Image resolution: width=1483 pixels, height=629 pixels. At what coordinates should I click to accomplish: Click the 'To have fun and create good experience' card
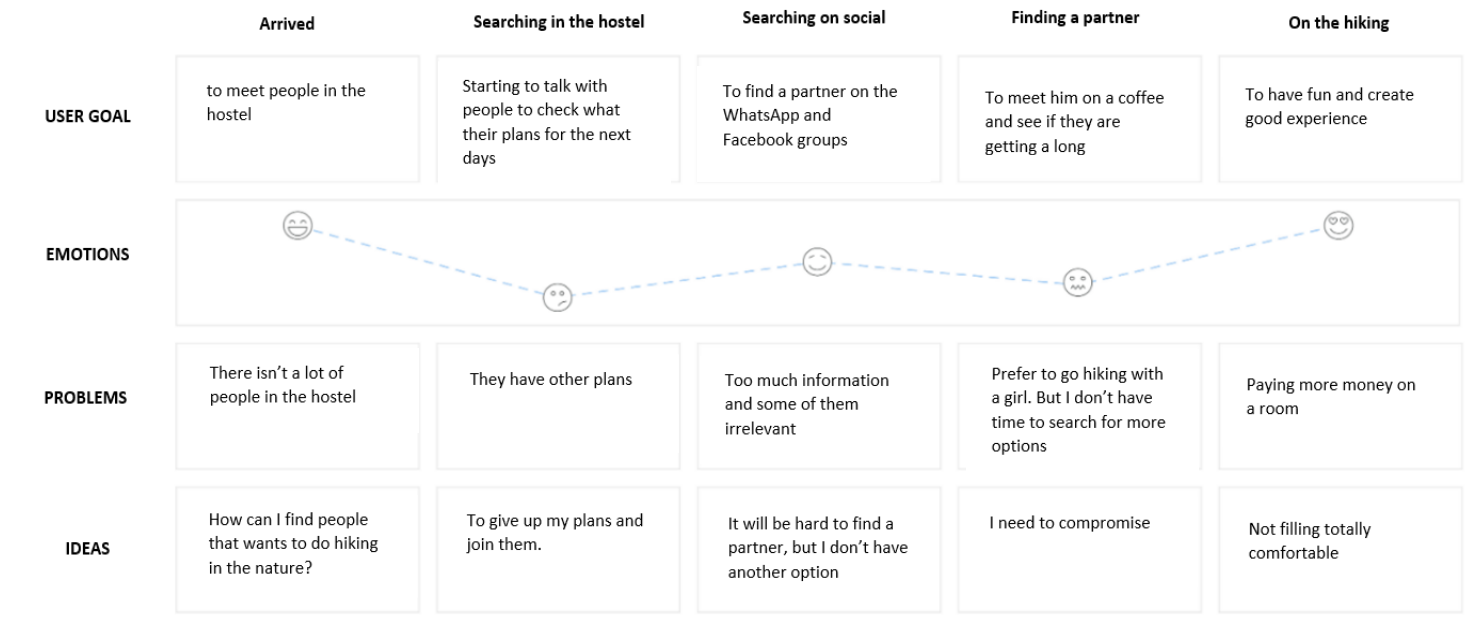point(1340,119)
